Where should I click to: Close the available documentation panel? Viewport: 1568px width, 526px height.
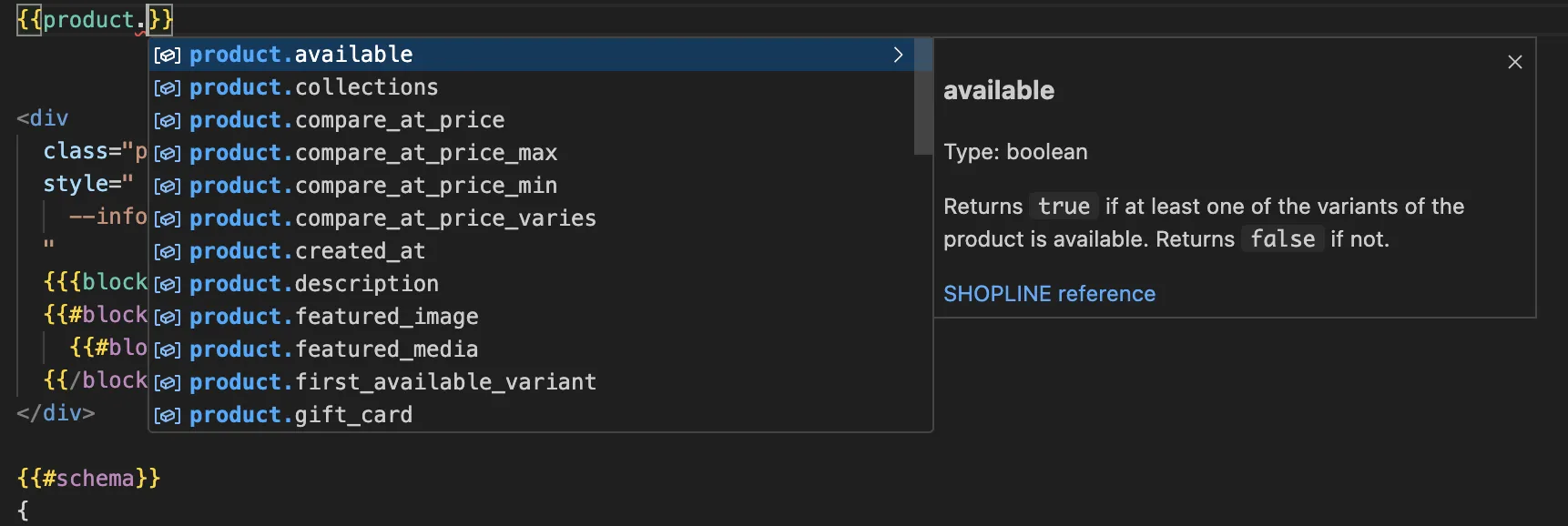(x=1514, y=62)
